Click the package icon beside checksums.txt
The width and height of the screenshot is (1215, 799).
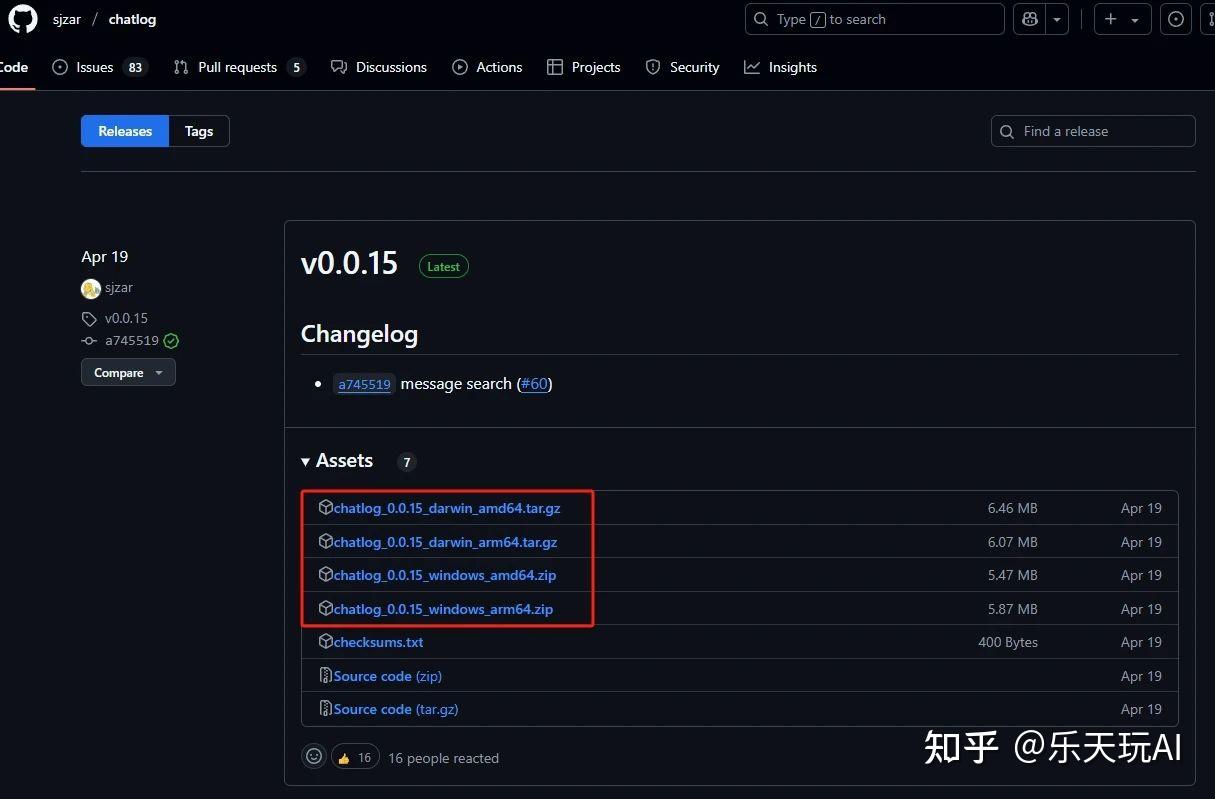[x=326, y=641]
